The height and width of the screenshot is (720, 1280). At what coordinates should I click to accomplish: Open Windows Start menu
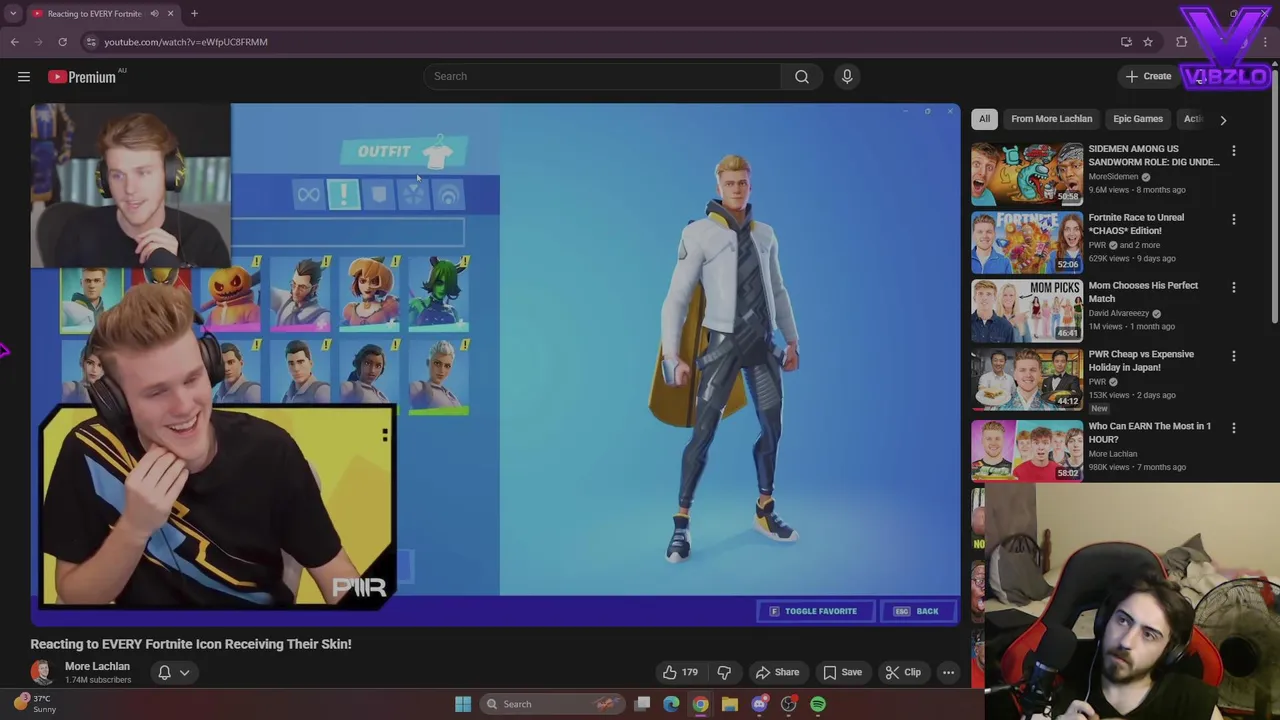point(463,704)
